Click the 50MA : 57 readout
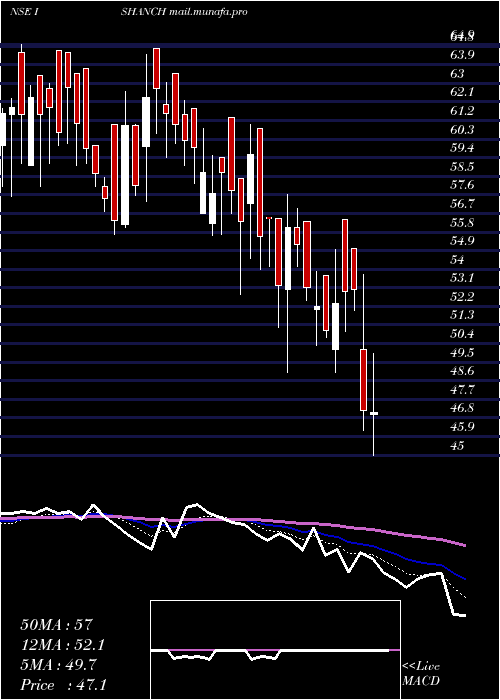The height and width of the screenshot is (700, 500). [x=56, y=625]
